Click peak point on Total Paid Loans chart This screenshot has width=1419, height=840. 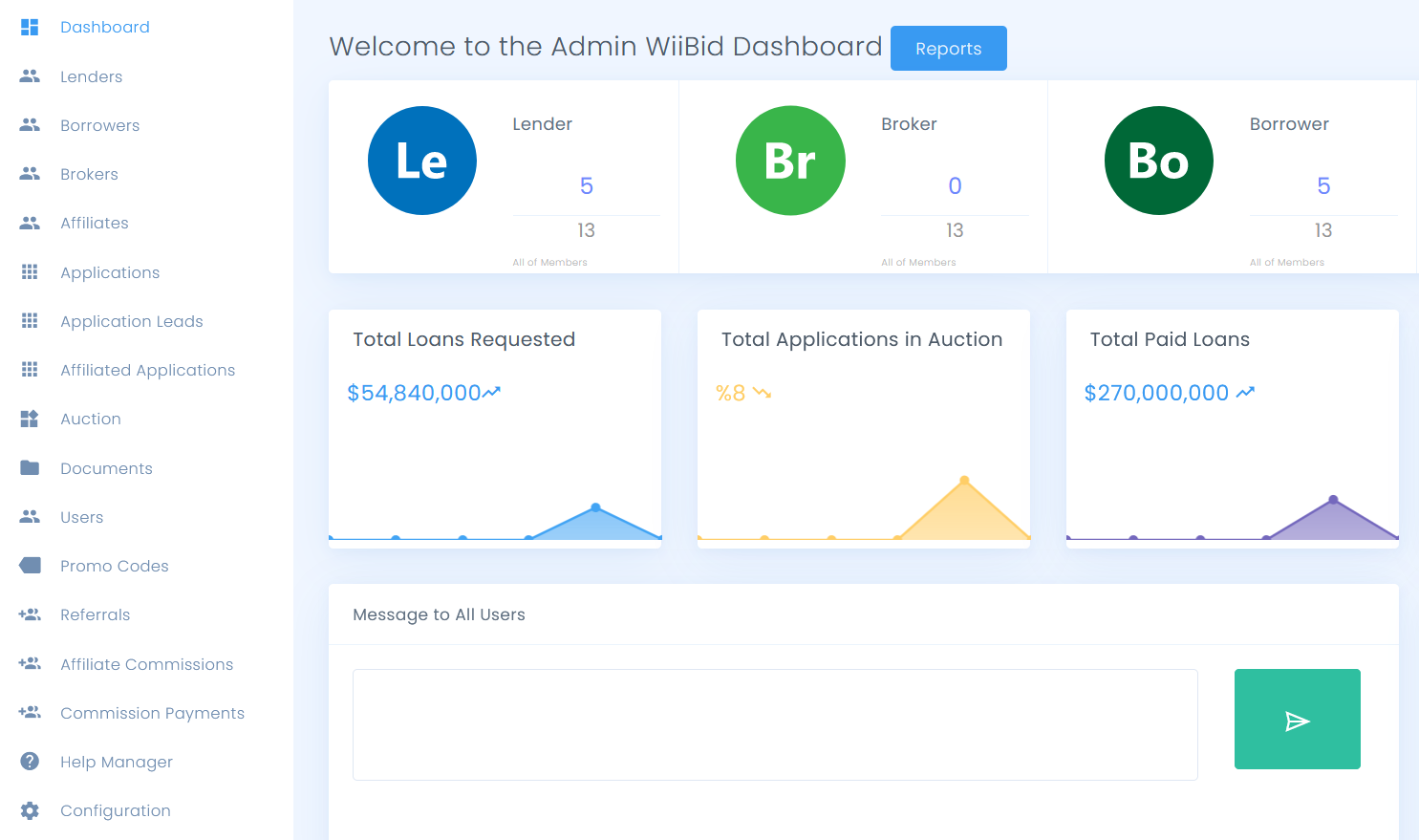[x=1333, y=500]
